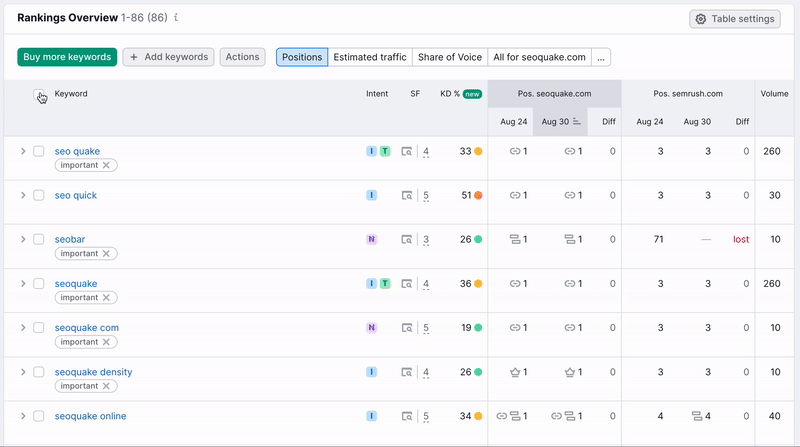Click Informational intent badge for seo quick
Screen dimensions: 800x447
click(x=371, y=195)
